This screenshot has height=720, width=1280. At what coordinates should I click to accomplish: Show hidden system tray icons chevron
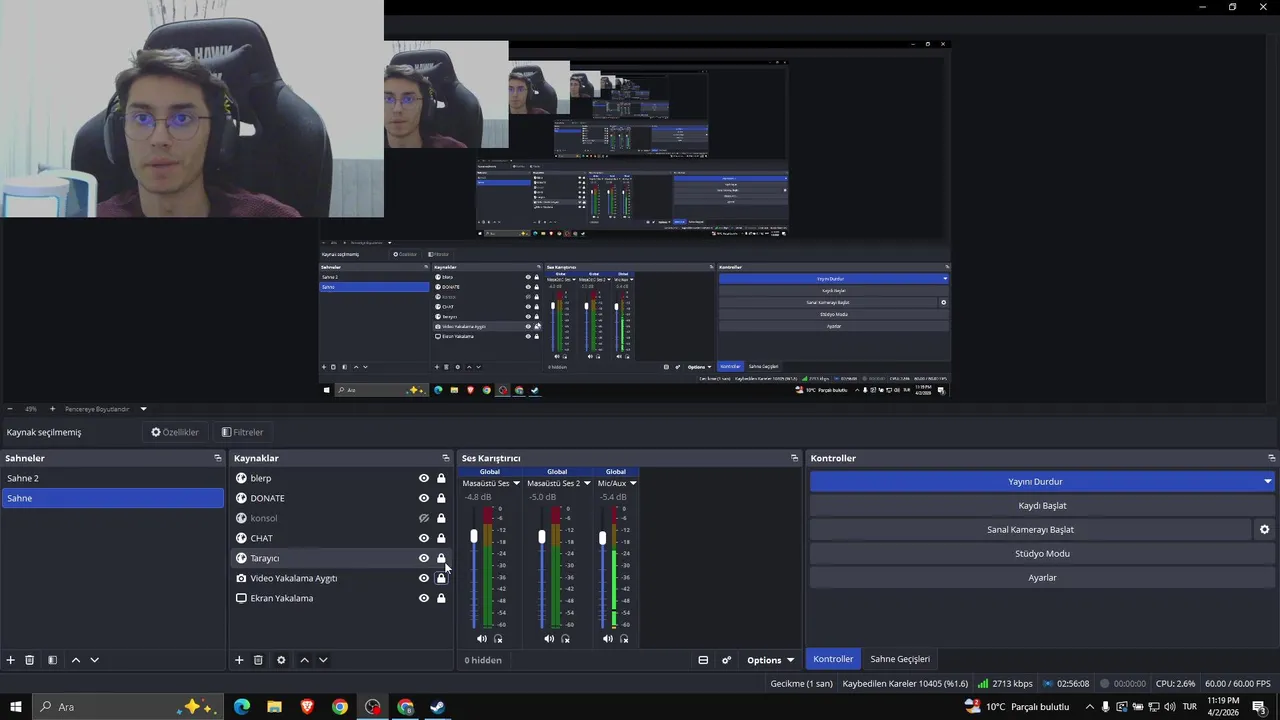(1089, 707)
